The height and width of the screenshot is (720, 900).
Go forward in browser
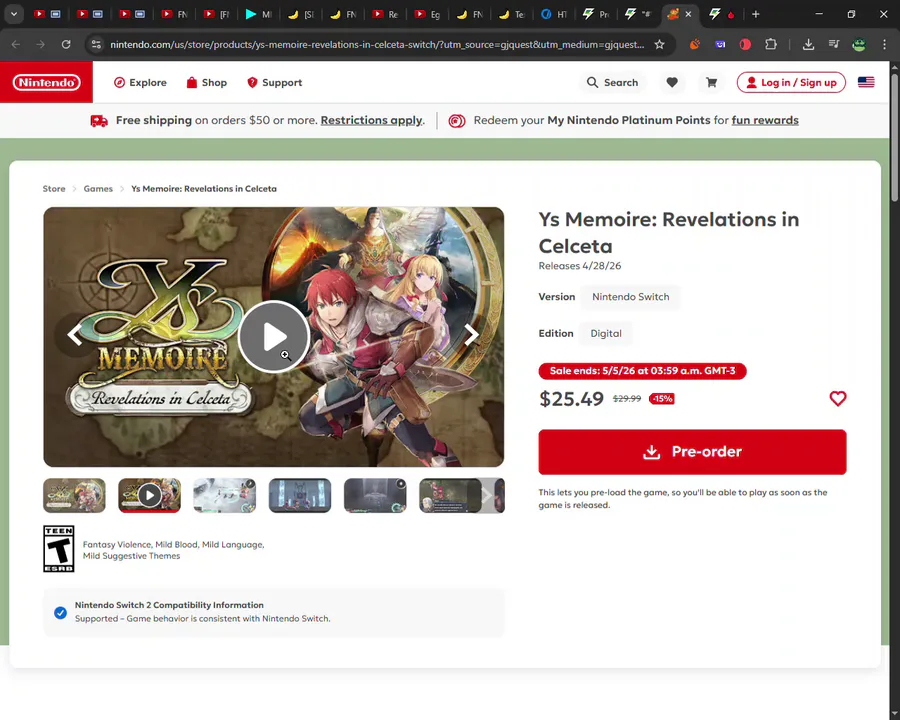coord(40,44)
